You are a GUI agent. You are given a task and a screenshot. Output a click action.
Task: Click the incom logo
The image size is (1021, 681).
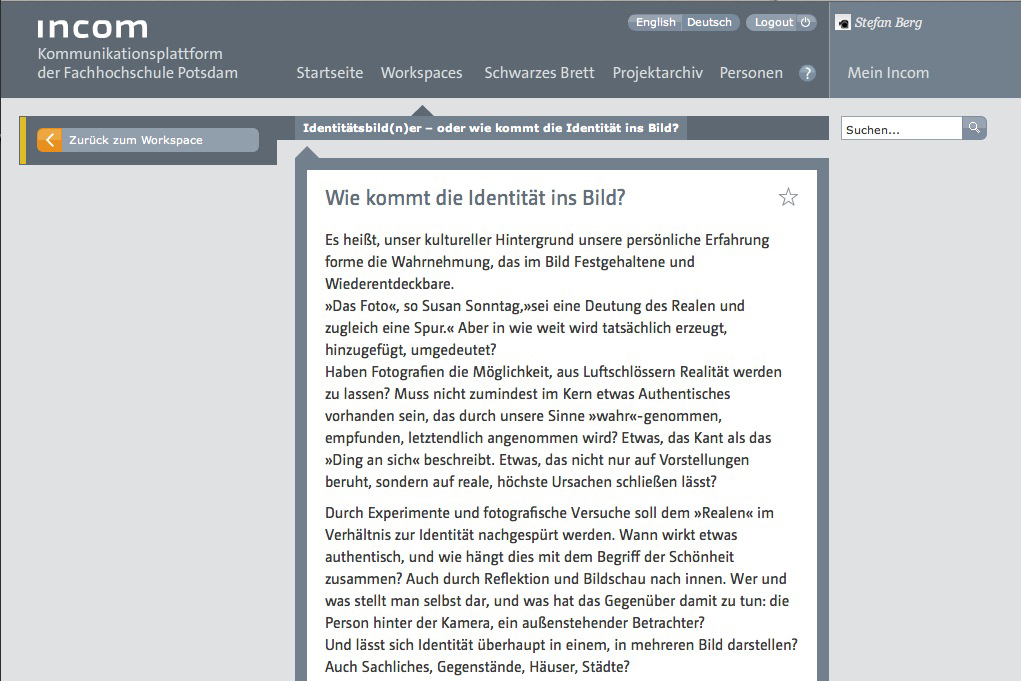(92, 28)
